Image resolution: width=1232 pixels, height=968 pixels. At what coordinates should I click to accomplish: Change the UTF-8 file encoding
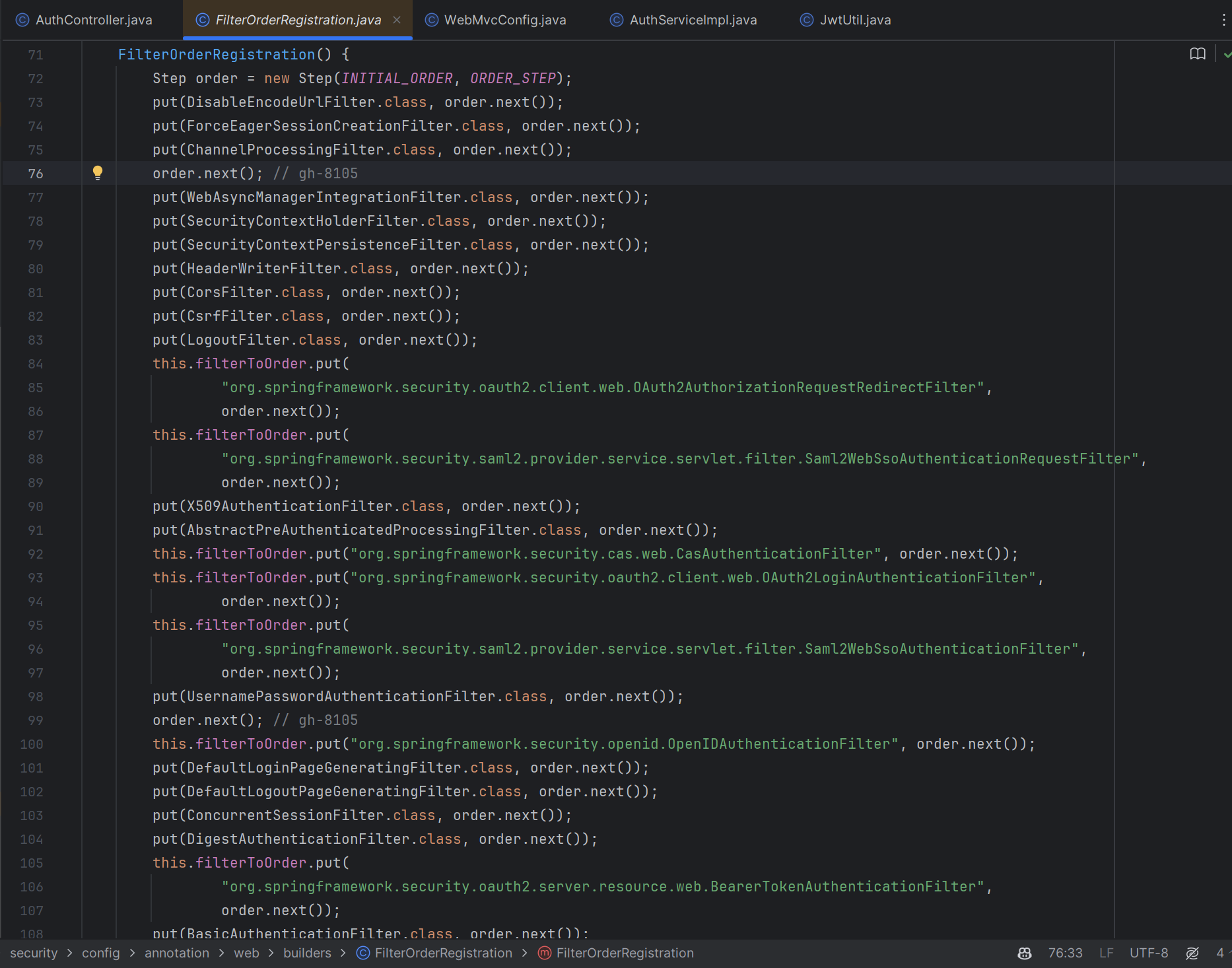pos(1149,953)
